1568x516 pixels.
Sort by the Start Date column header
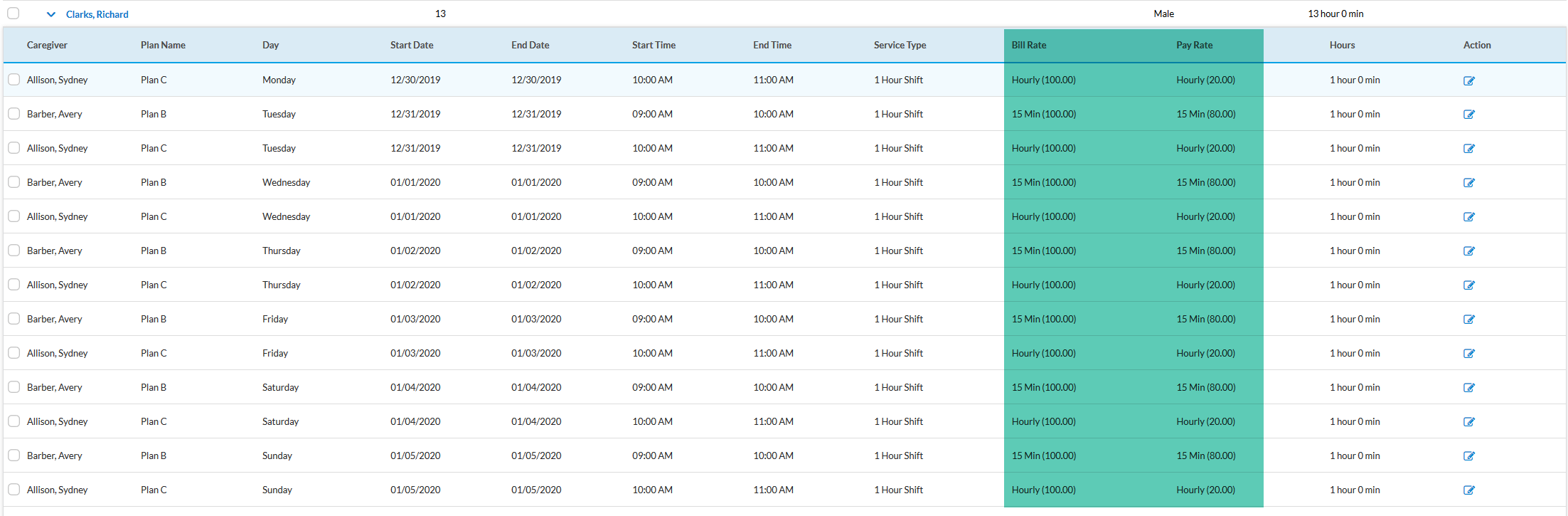click(x=412, y=45)
